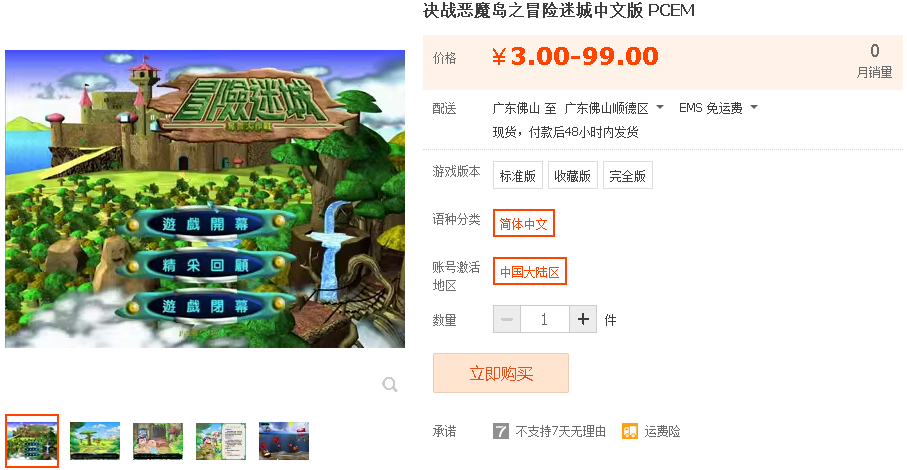Viewport: 907px width, 470px height.
Task: Click the main game product image
Action: 205,199
